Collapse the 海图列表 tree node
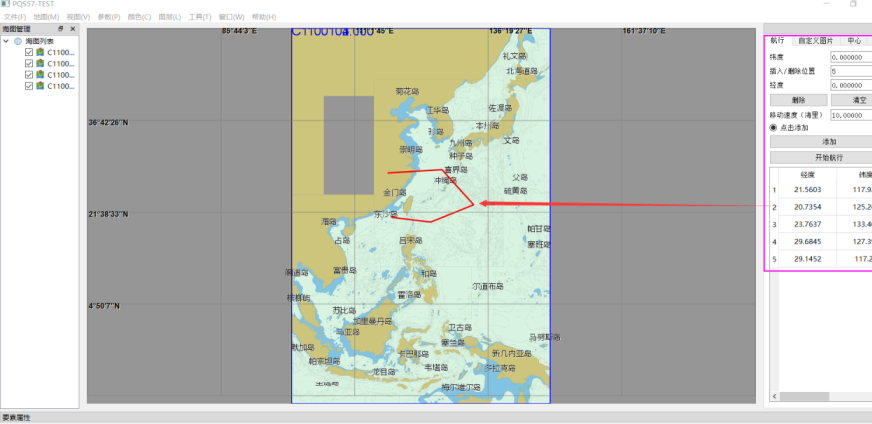This screenshot has height=424, width=872. pyautogui.click(x=6, y=41)
